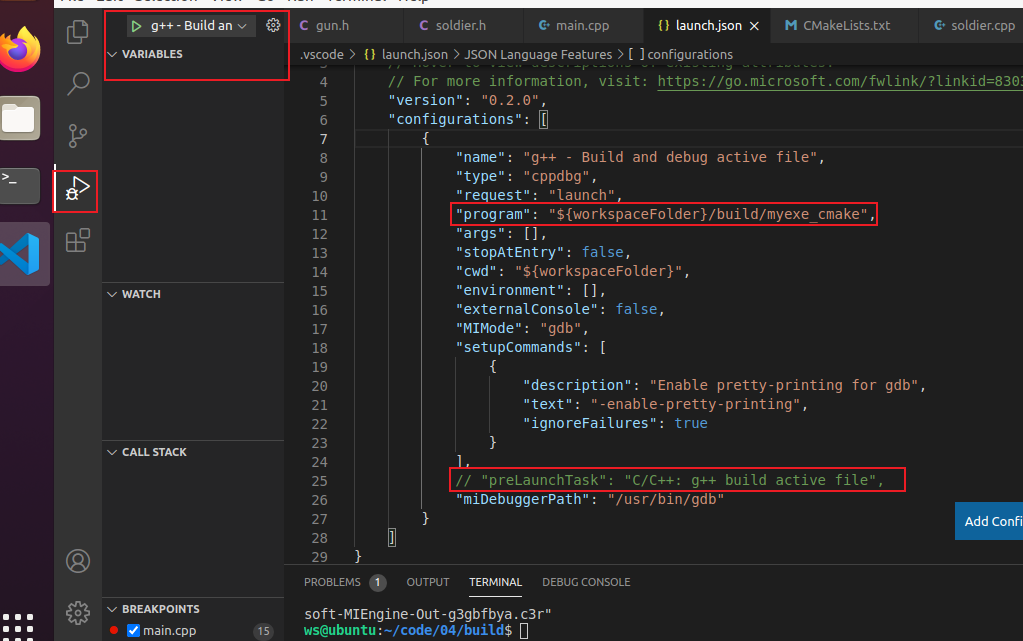Click configurations breadcrumb item
Image resolution: width=1023 pixels, height=641 pixels.
681,55
